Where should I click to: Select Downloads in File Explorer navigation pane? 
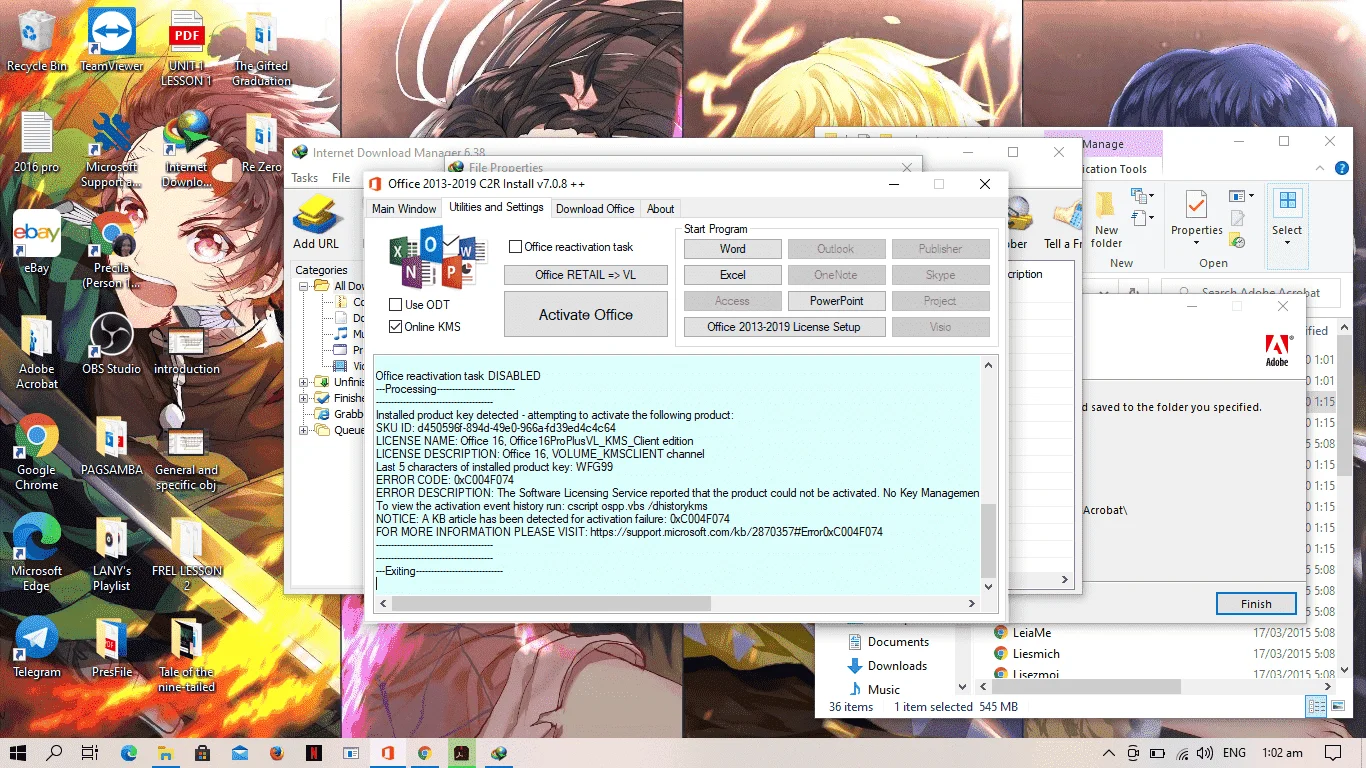coord(897,666)
